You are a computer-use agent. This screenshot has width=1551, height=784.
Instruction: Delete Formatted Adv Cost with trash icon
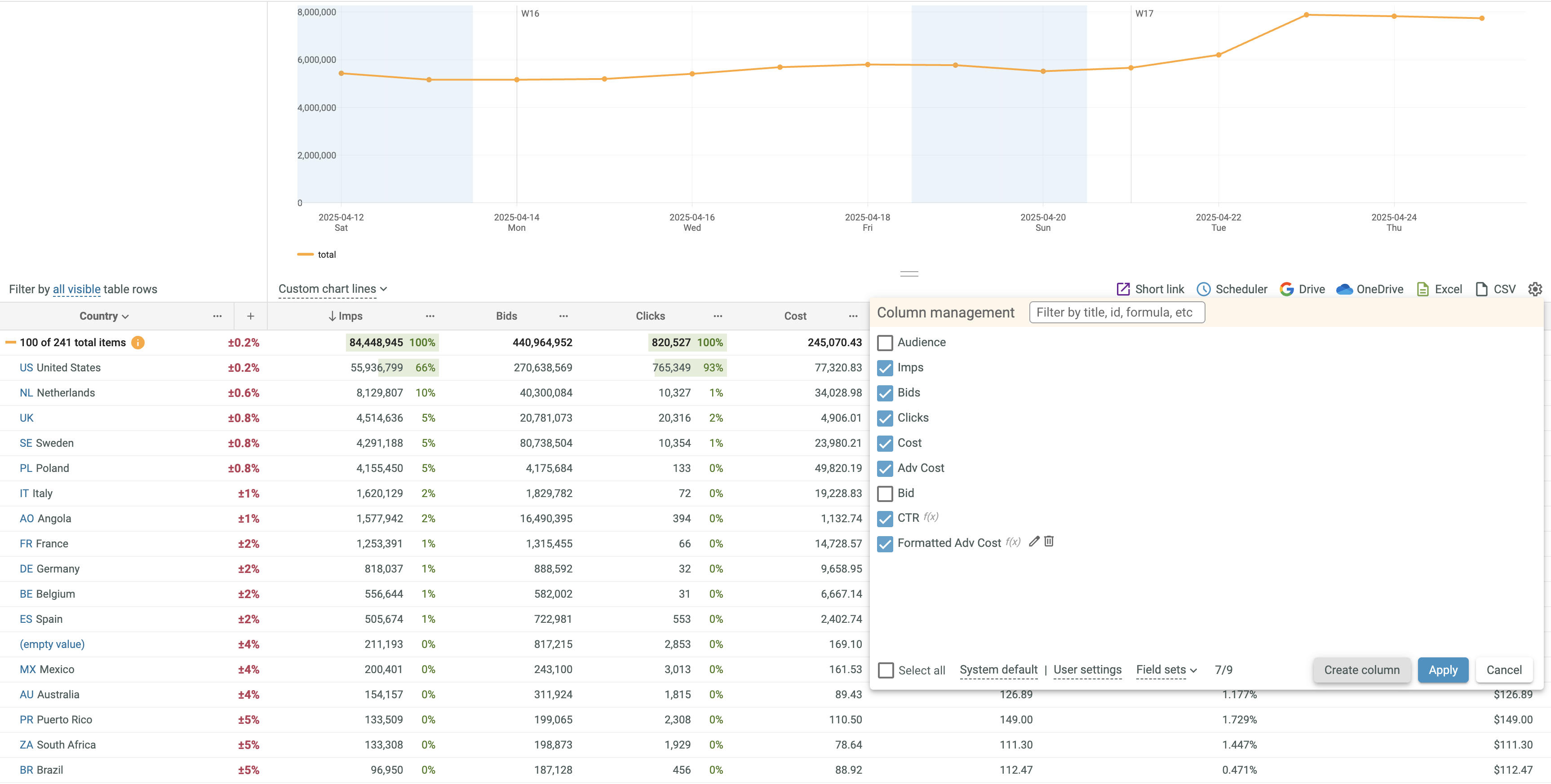(x=1049, y=542)
